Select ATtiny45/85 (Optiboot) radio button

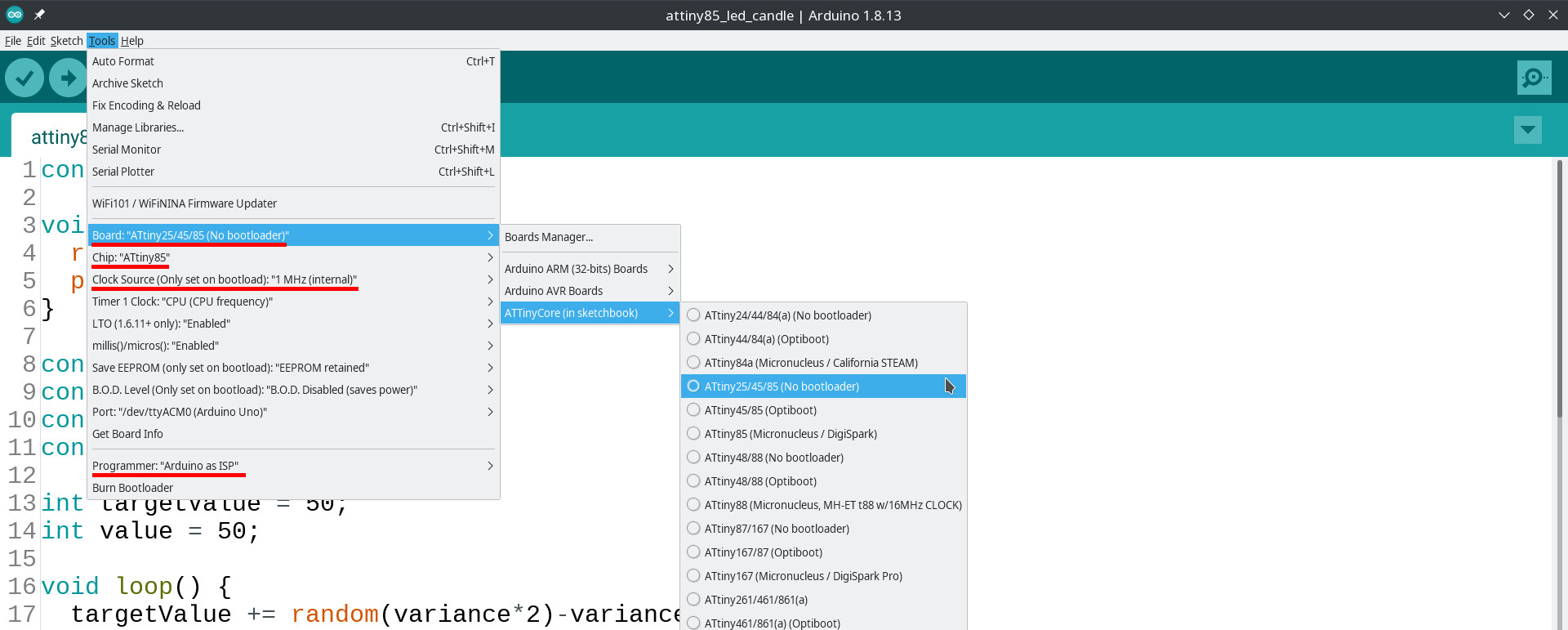(693, 409)
